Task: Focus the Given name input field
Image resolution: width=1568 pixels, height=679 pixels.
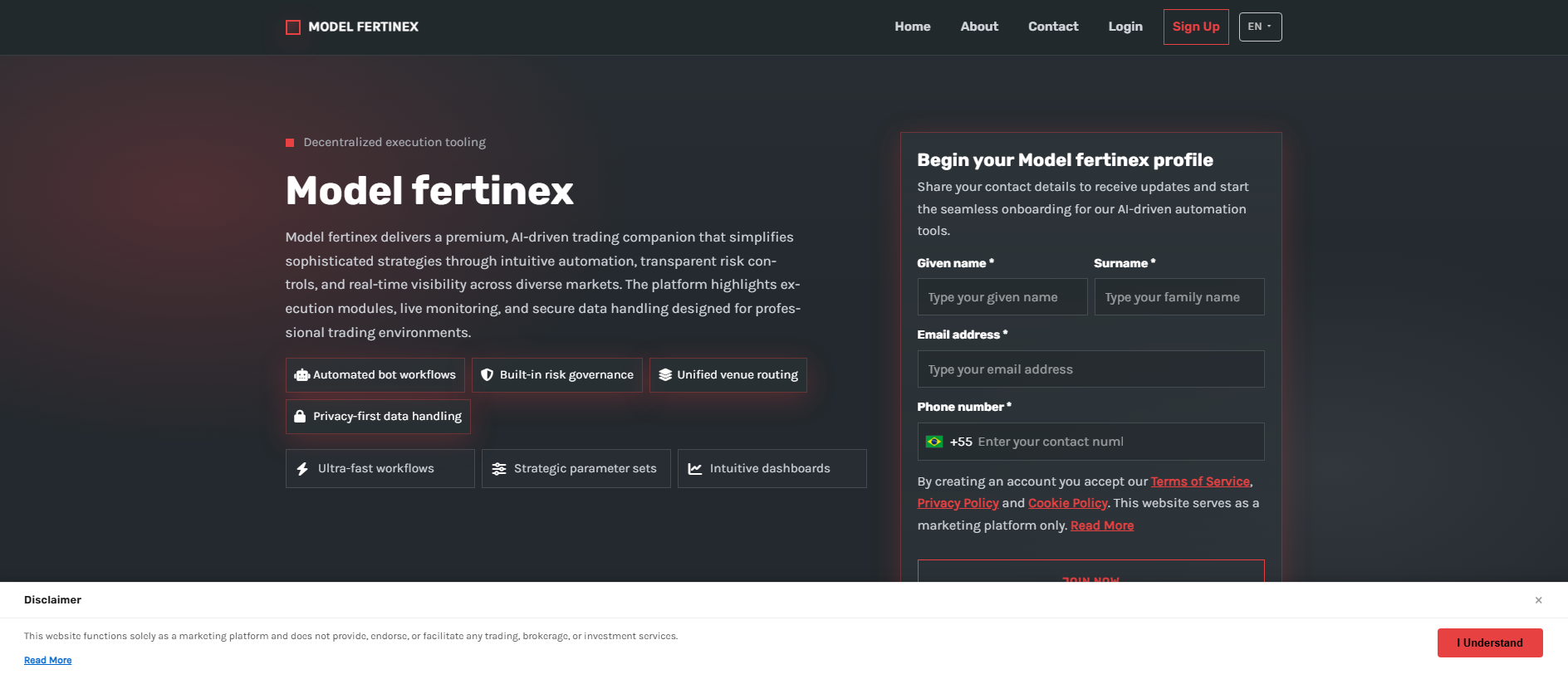Action: 1002,297
